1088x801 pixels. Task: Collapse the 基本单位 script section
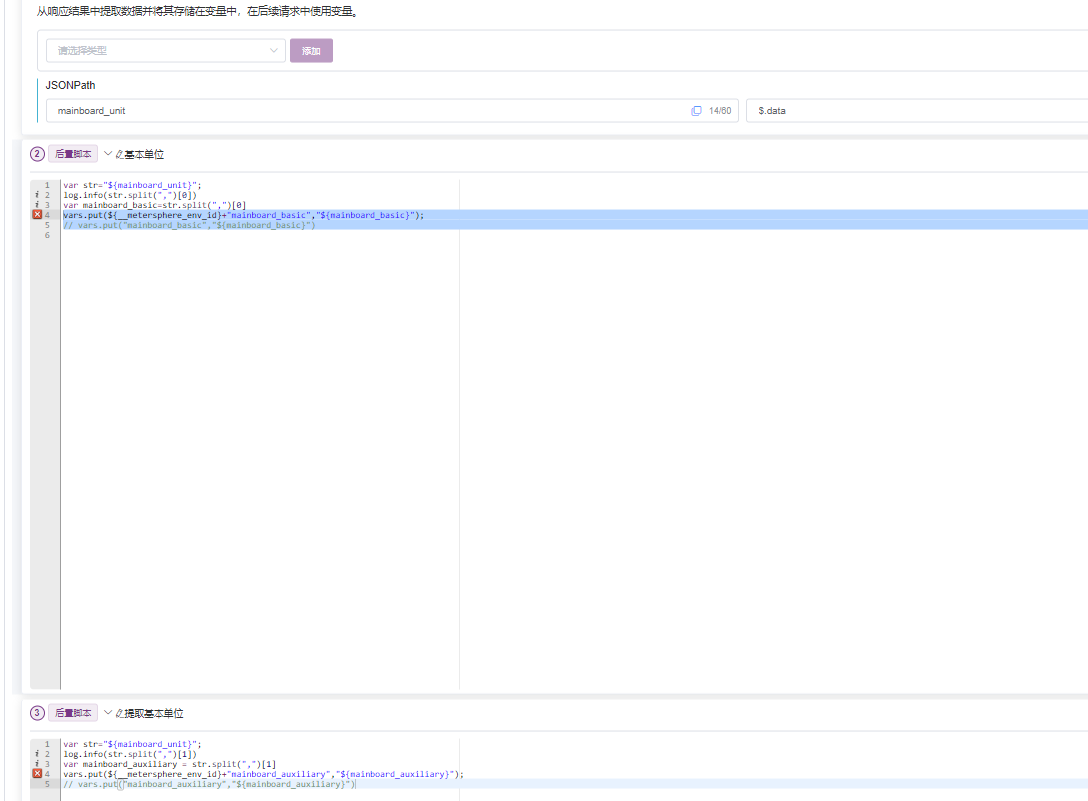pyautogui.click(x=108, y=153)
